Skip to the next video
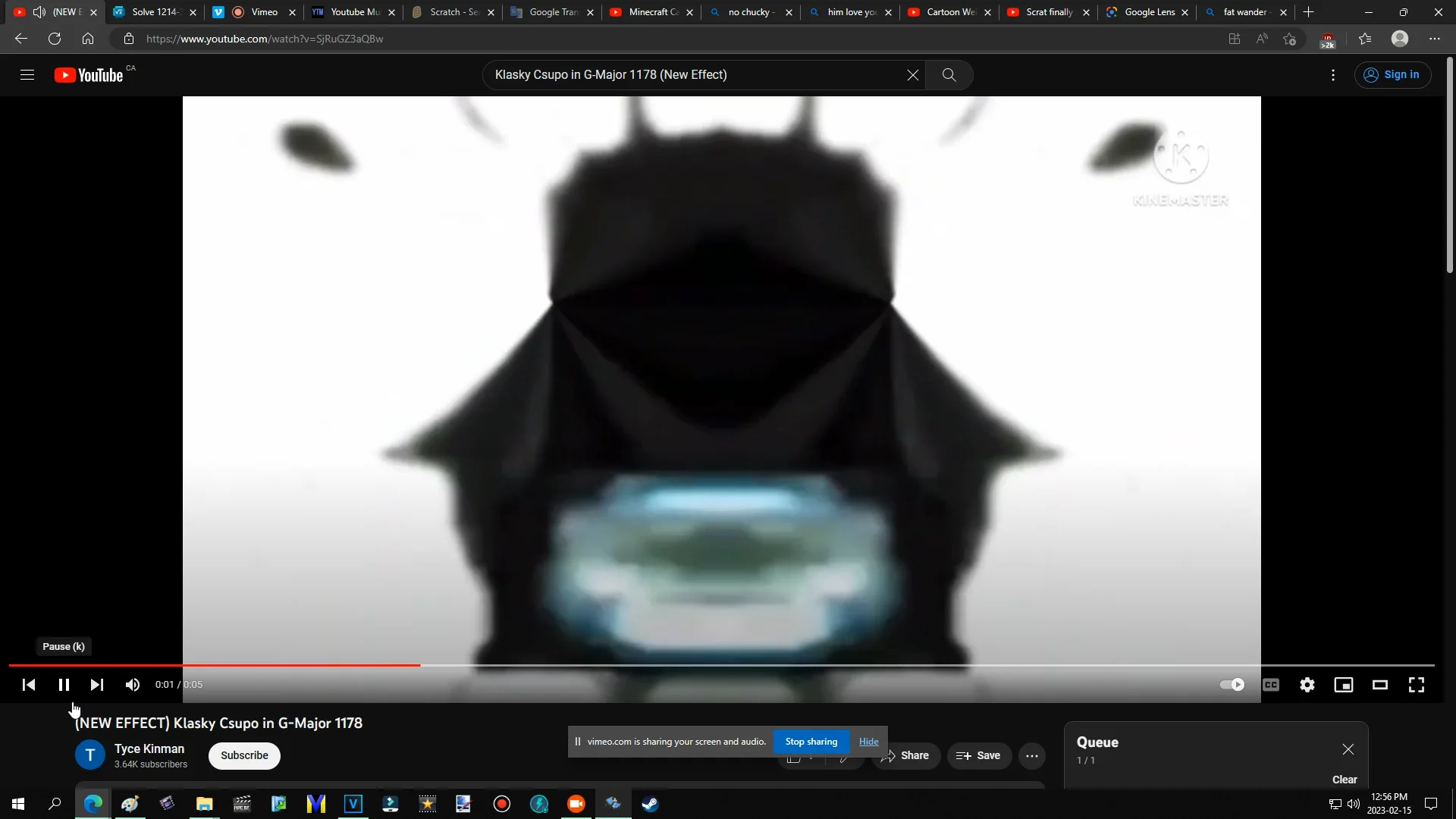Image resolution: width=1456 pixels, height=819 pixels. tap(97, 685)
